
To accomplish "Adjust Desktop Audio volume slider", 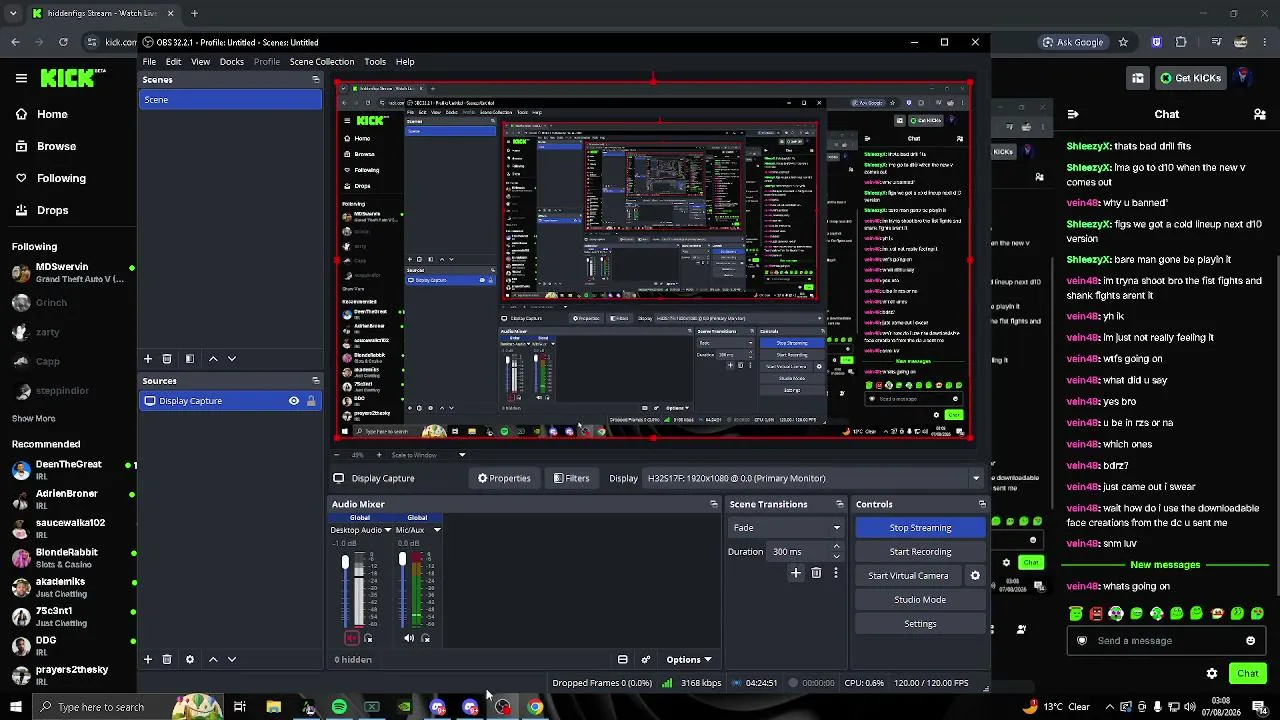I will [x=346, y=590].
